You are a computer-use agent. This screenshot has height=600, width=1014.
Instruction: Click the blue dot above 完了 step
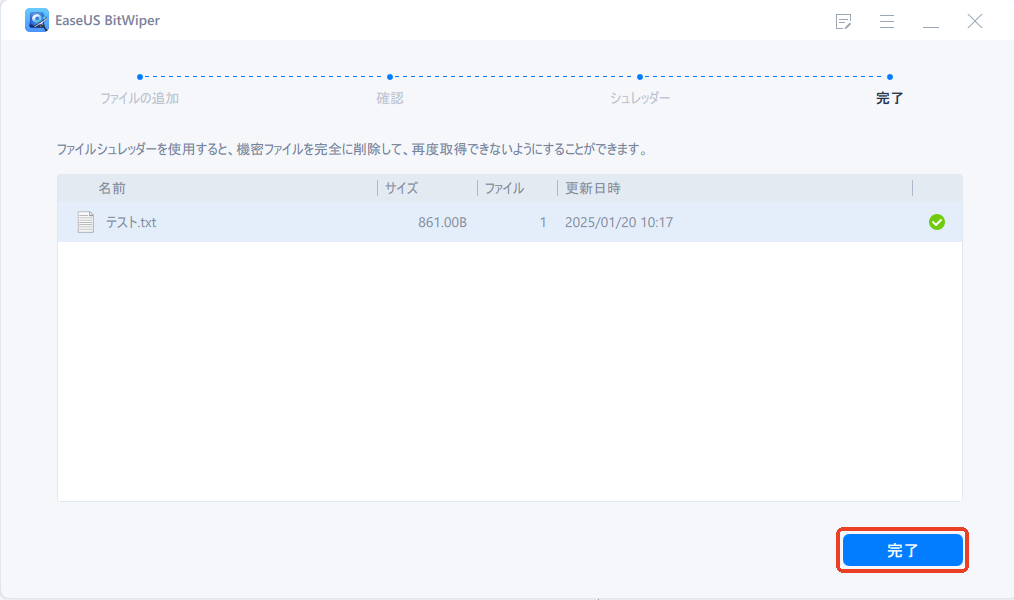tap(890, 75)
